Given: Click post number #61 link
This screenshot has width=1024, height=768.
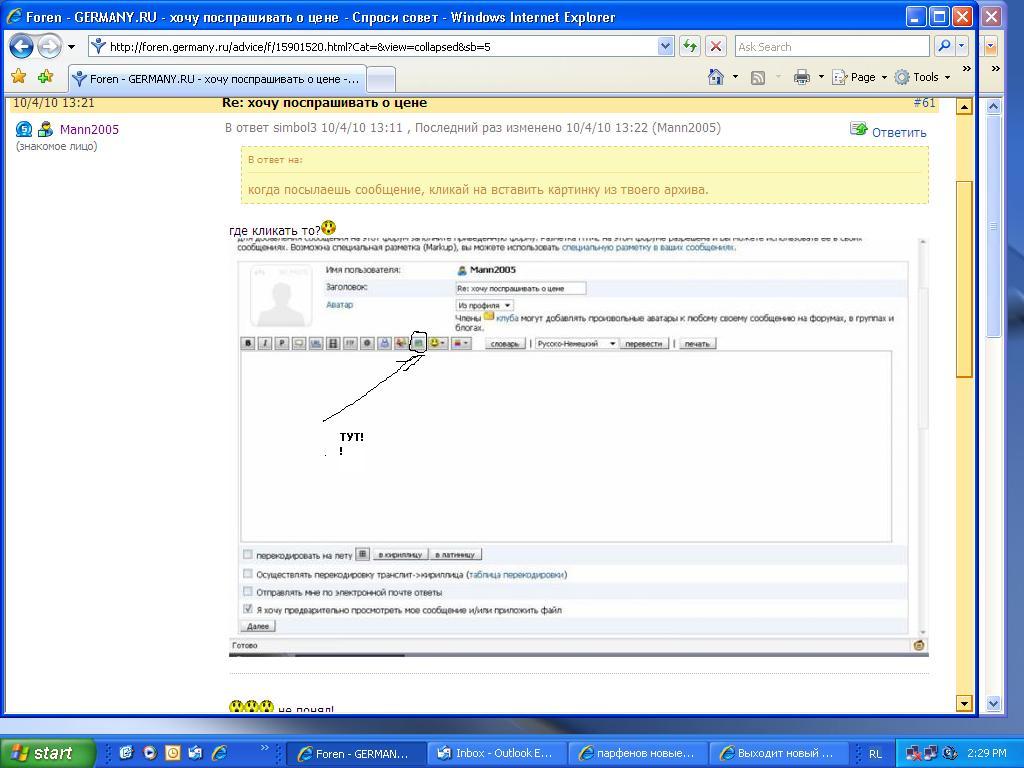Looking at the screenshot, I should pos(924,103).
